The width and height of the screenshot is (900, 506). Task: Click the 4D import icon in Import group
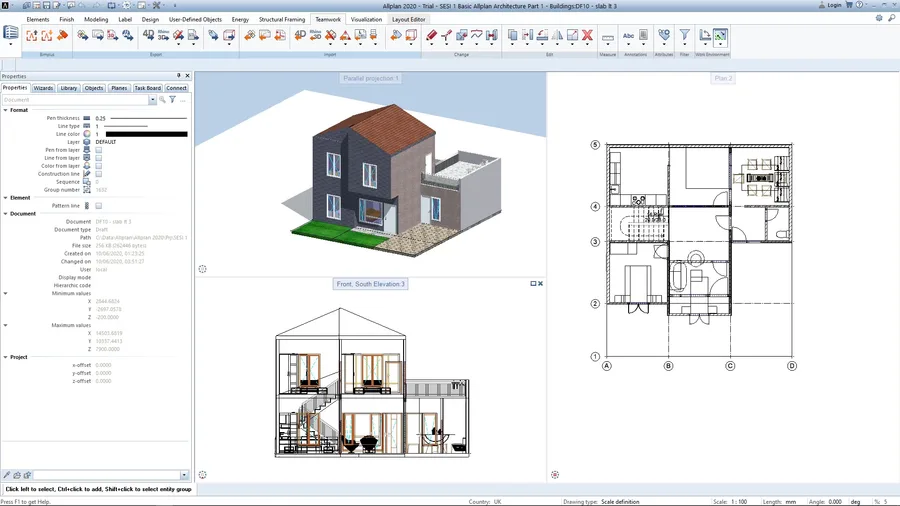(x=300, y=36)
